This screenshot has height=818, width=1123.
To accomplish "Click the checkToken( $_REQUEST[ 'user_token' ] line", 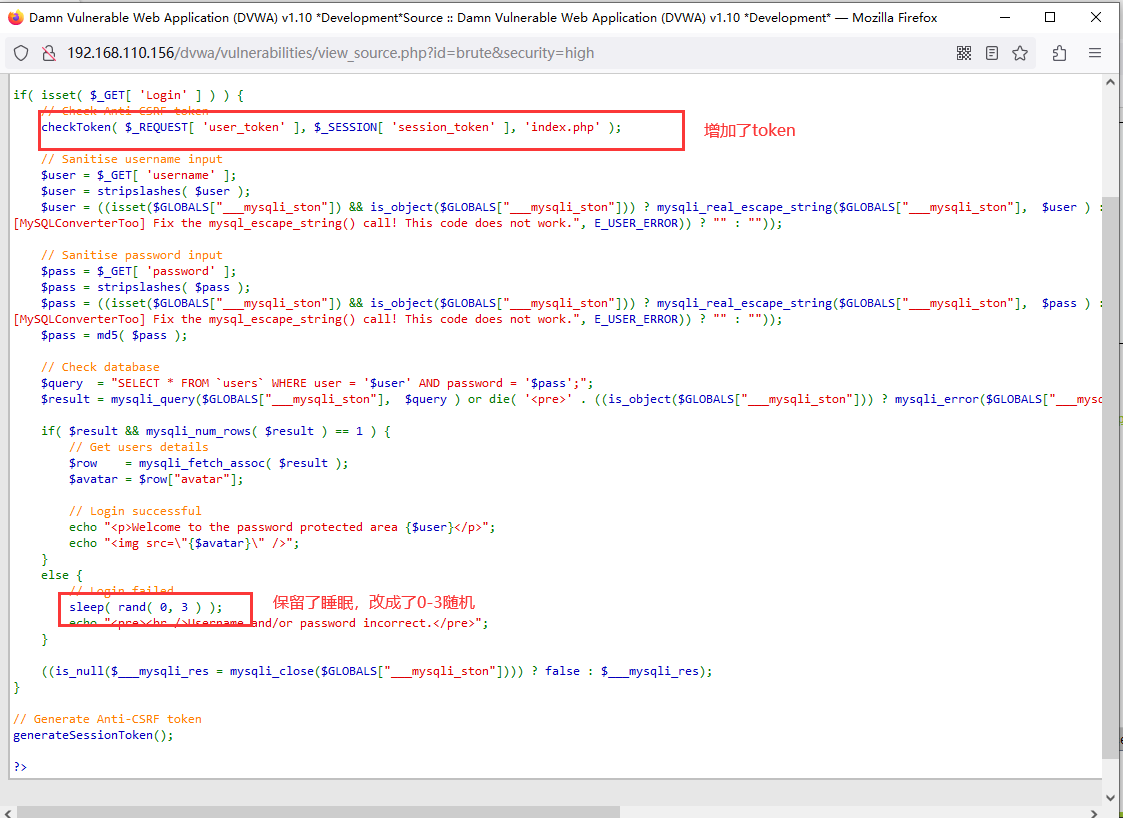I will (331, 127).
